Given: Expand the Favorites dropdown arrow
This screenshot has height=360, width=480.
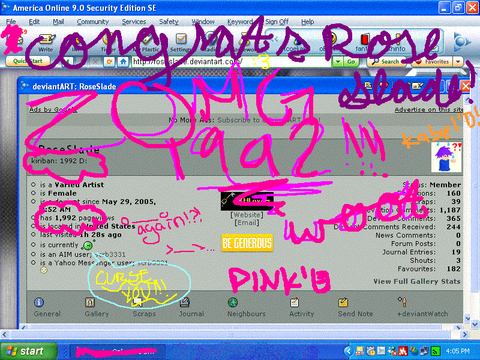Looking at the screenshot, I should 458,62.
